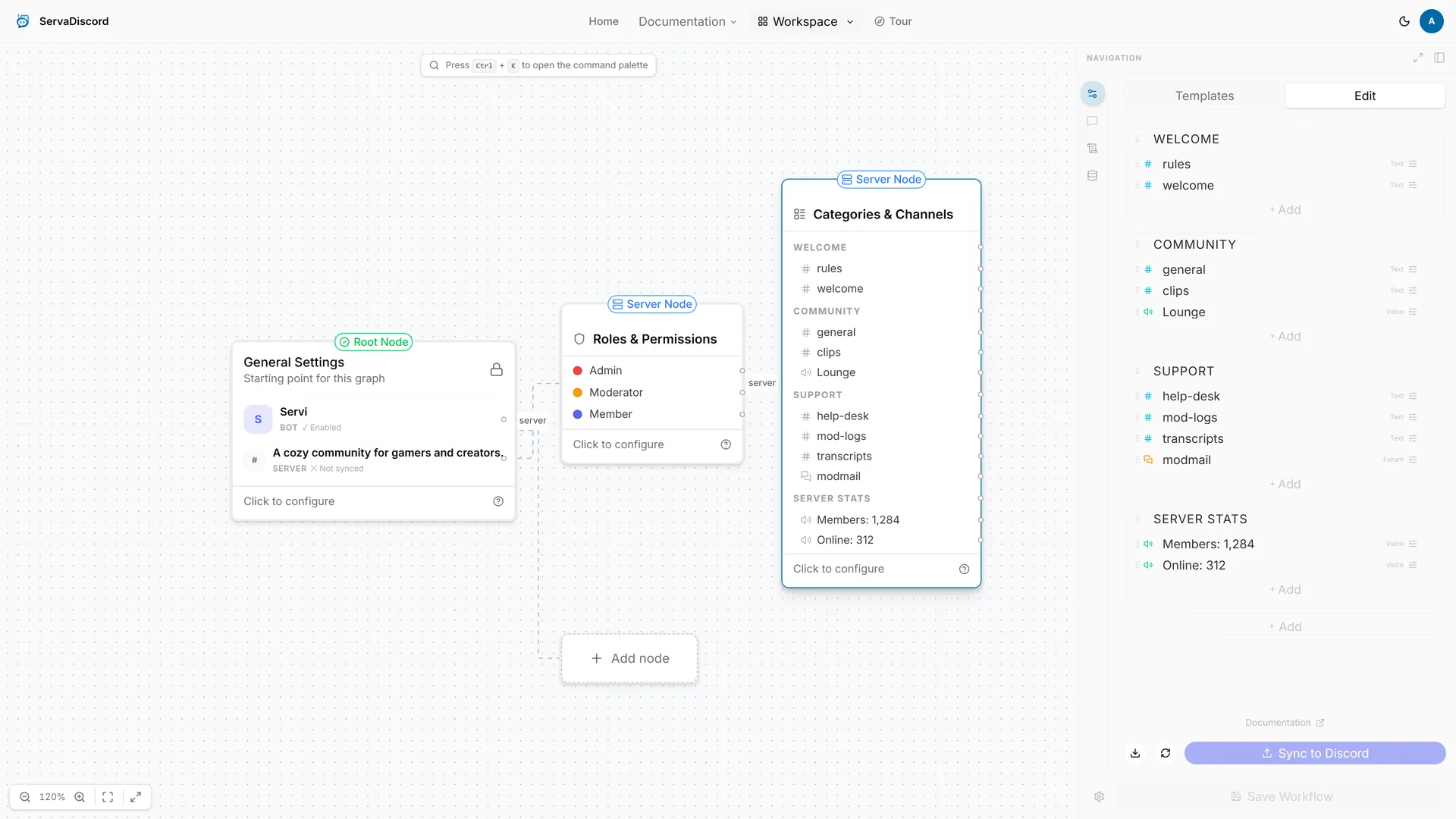This screenshot has width=1456, height=819.
Task: Select the sliders settings sidebar icon
Action: tap(1092, 94)
